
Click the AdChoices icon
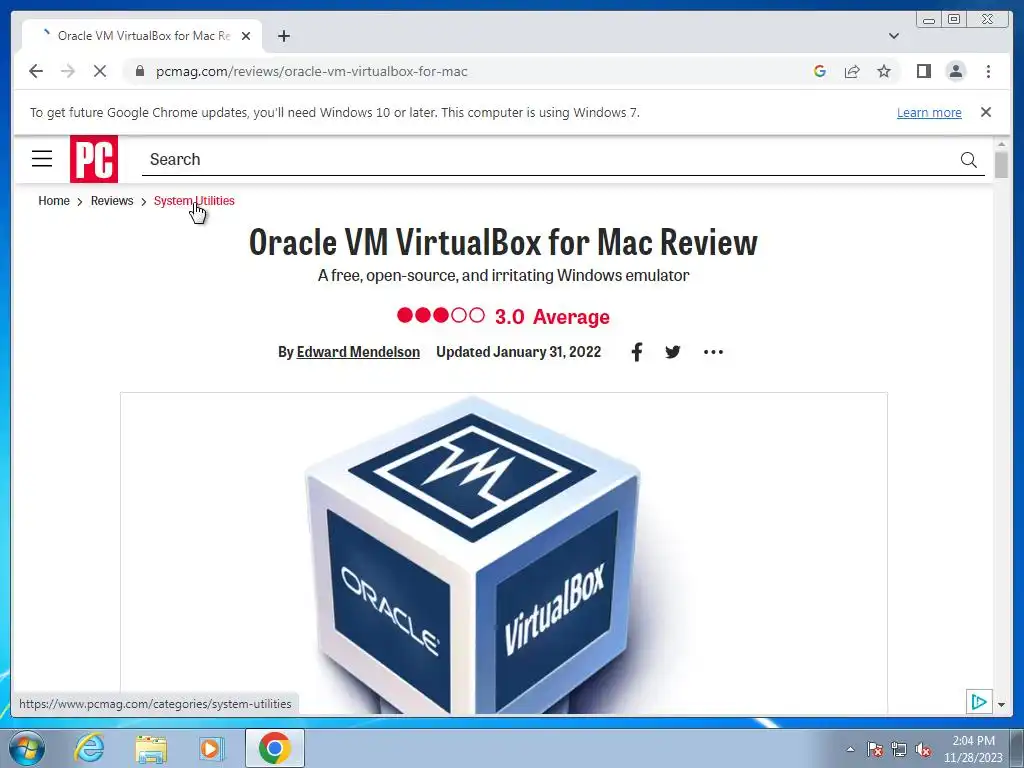(979, 702)
